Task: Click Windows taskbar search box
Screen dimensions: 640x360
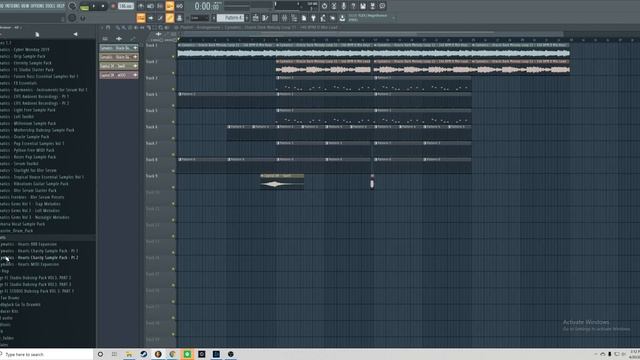Action: [x=47, y=354]
